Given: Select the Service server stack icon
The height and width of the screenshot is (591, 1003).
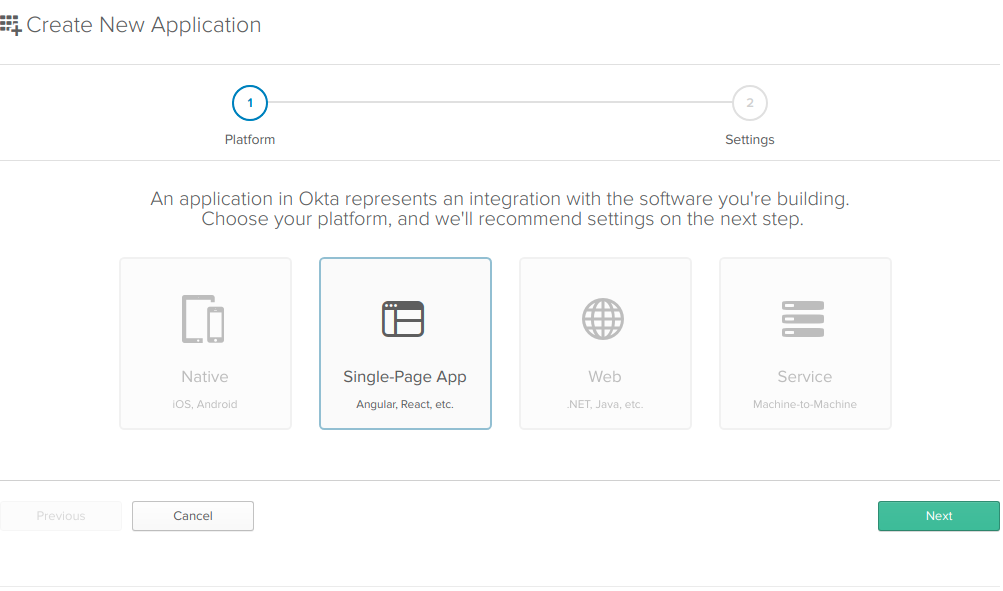Looking at the screenshot, I should pyautogui.click(x=803, y=319).
